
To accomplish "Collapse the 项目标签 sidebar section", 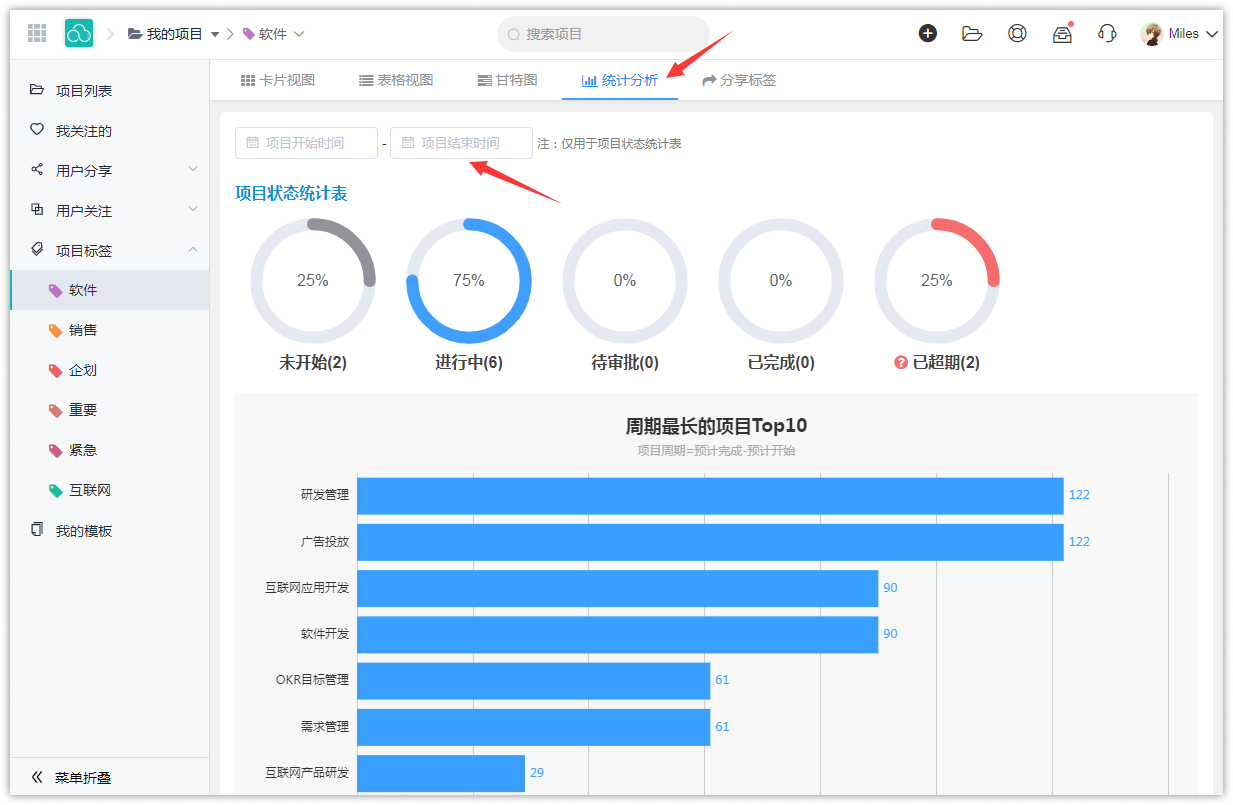I will 193,250.
